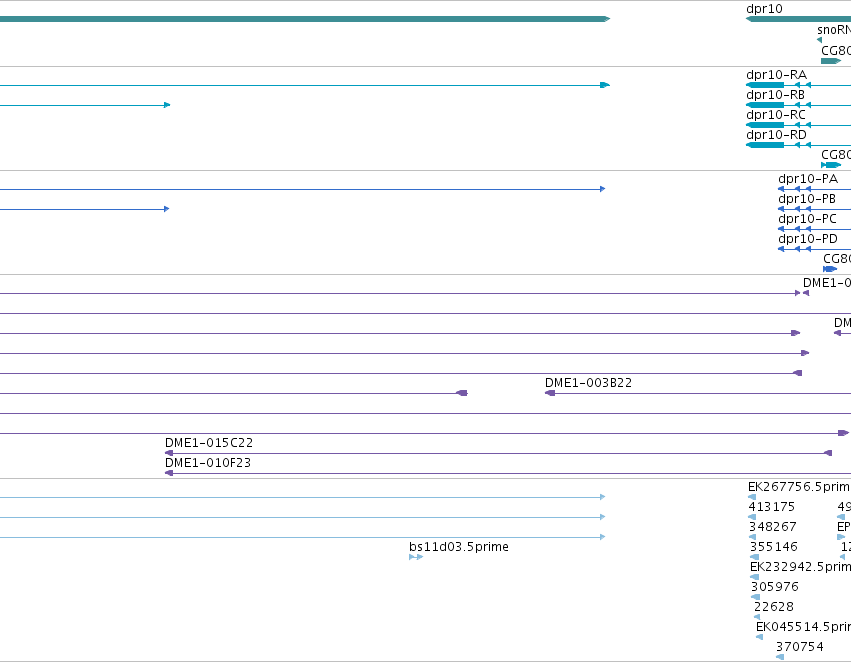Click the 413175 EST label
This screenshot has height=662, width=851.
(x=771, y=507)
